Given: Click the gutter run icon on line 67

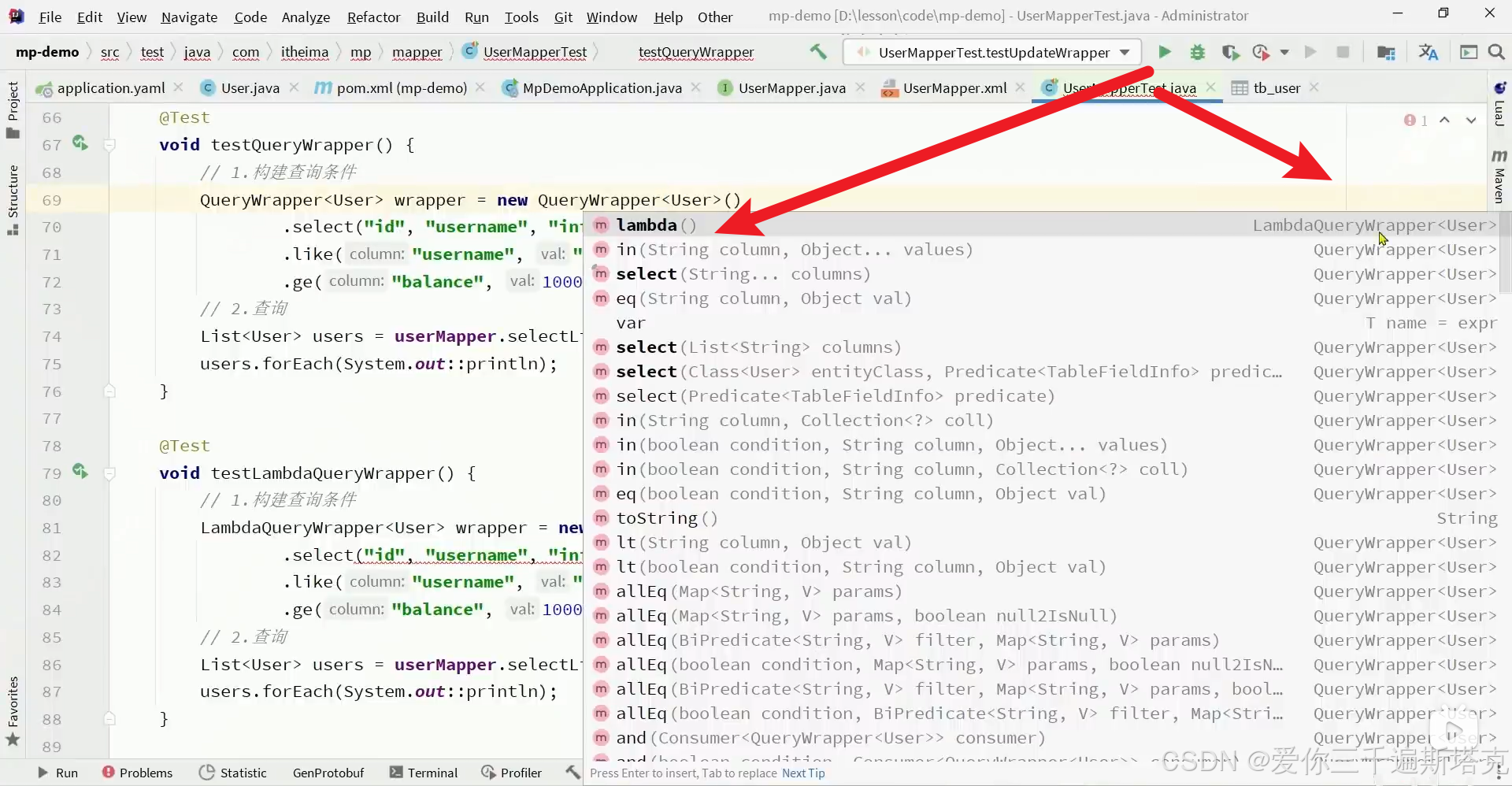Looking at the screenshot, I should click(x=80, y=143).
